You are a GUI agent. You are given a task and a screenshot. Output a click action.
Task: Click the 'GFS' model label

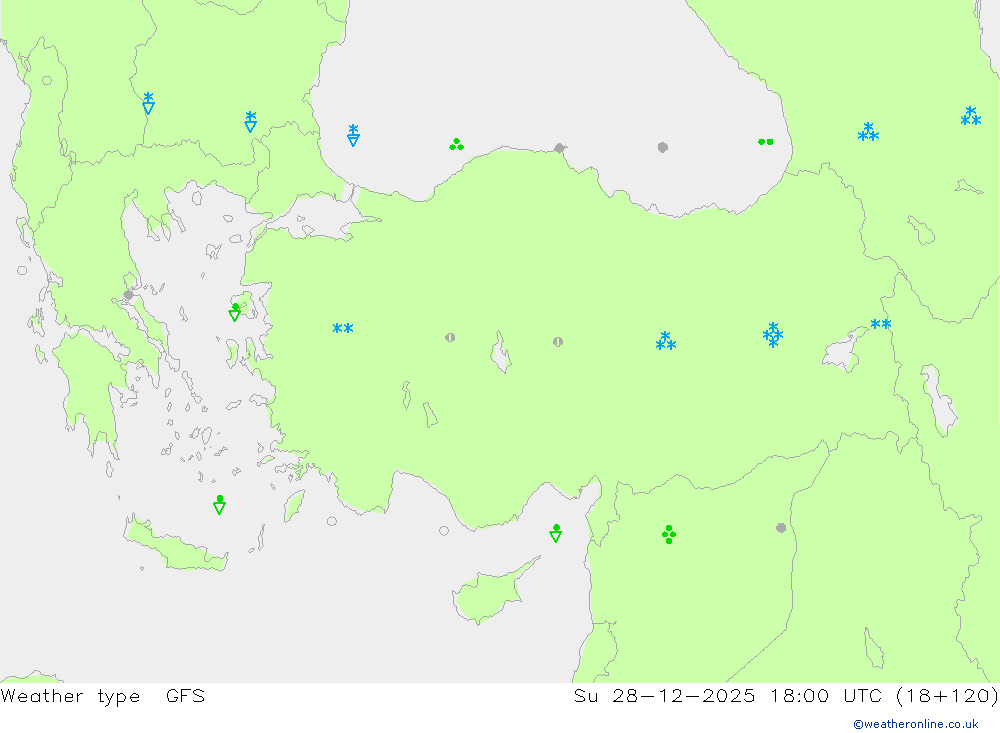[x=186, y=696]
